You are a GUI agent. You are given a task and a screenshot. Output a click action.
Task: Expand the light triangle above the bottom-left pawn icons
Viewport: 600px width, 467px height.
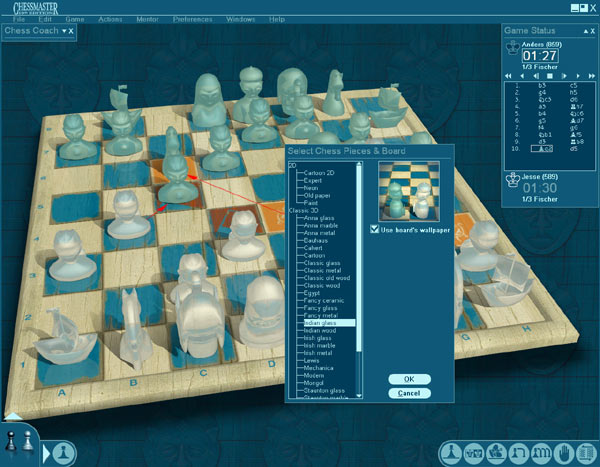pyautogui.click(x=13, y=417)
